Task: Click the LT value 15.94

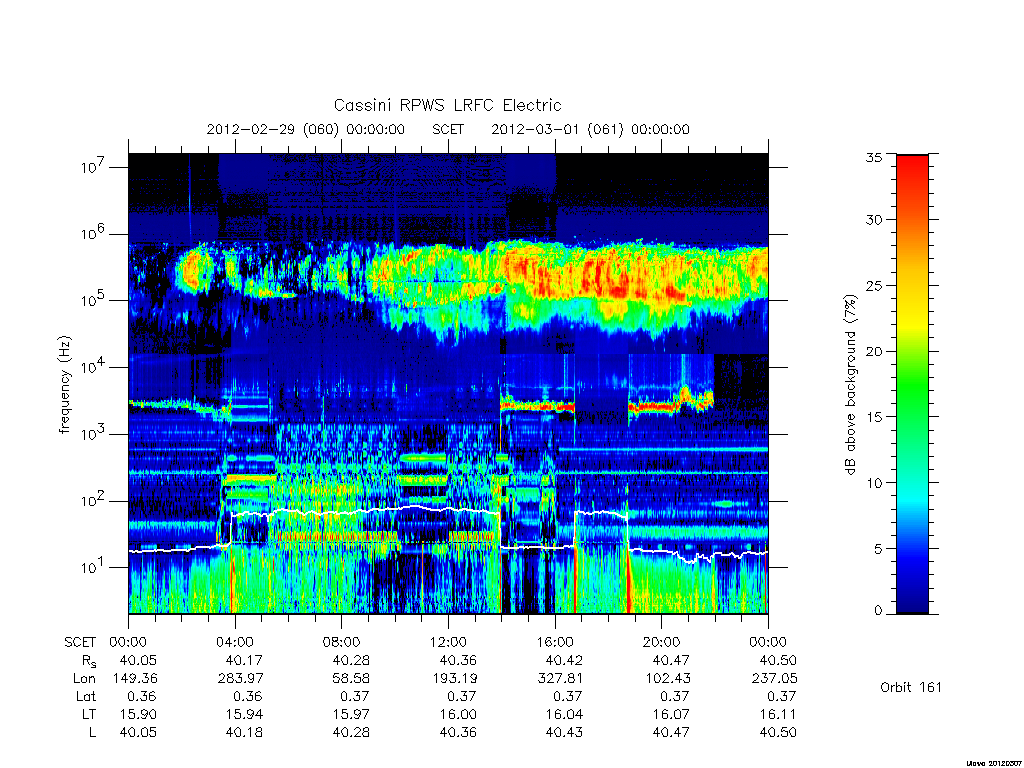Action: (x=244, y=714)
